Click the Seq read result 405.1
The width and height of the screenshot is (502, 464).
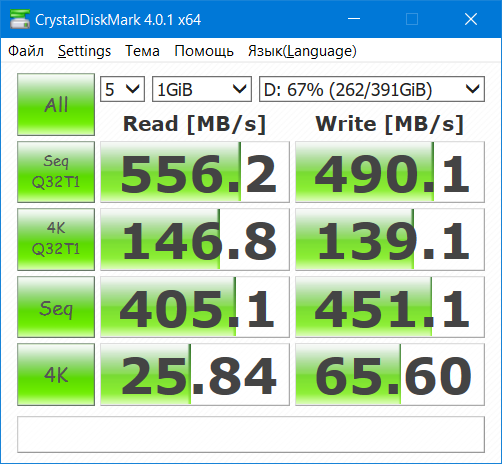[x=195, y=307]
